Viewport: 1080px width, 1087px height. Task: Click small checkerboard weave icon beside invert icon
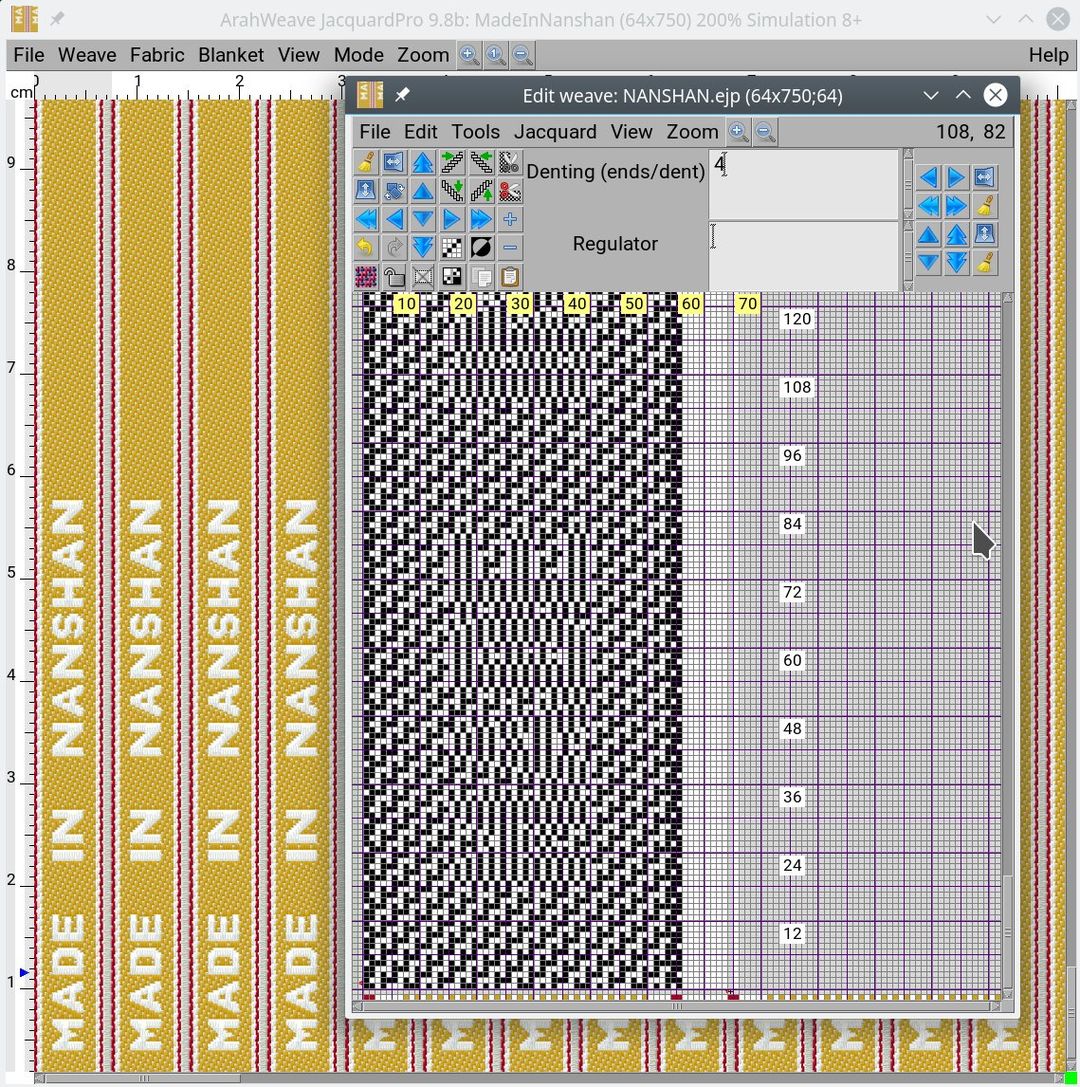(452, 247)
